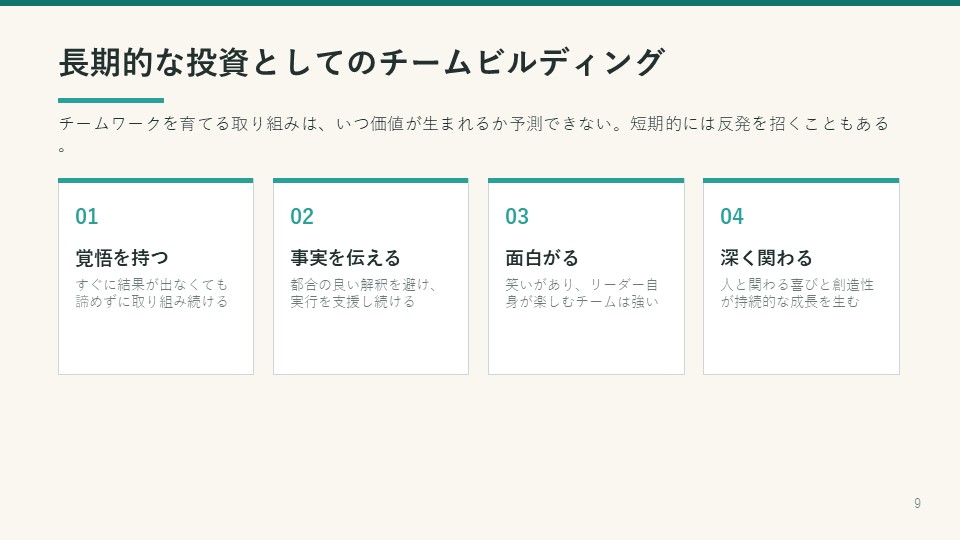Select the number 01 label

(x=86, y=216)
